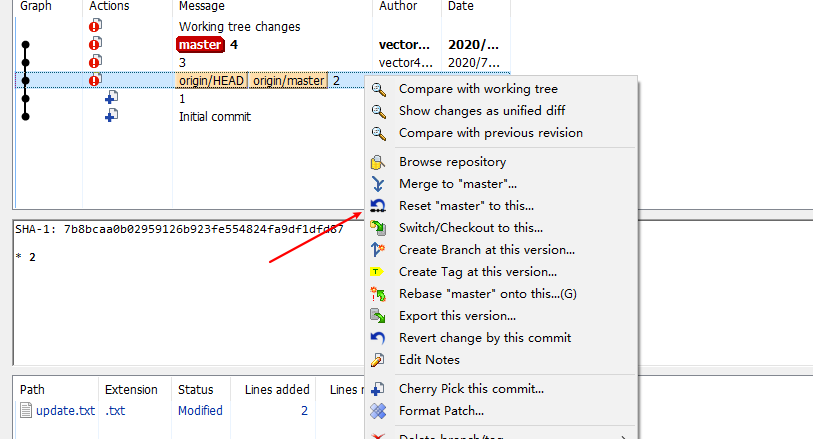Choose Edit Notes menu entry
The height and width of the screenshot is (439, 813).
tap(429, 360)
